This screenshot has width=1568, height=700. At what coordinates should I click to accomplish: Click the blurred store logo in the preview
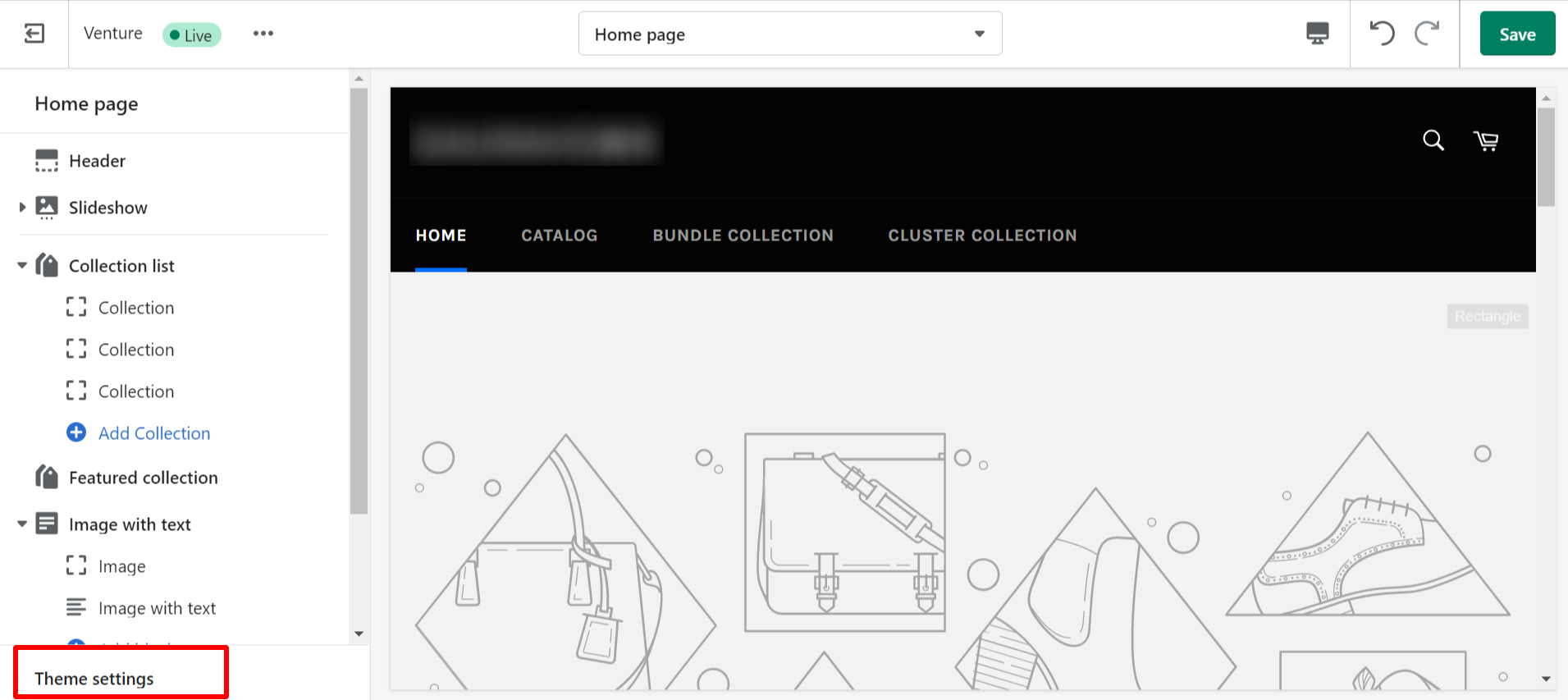click(x=537, y=141)
